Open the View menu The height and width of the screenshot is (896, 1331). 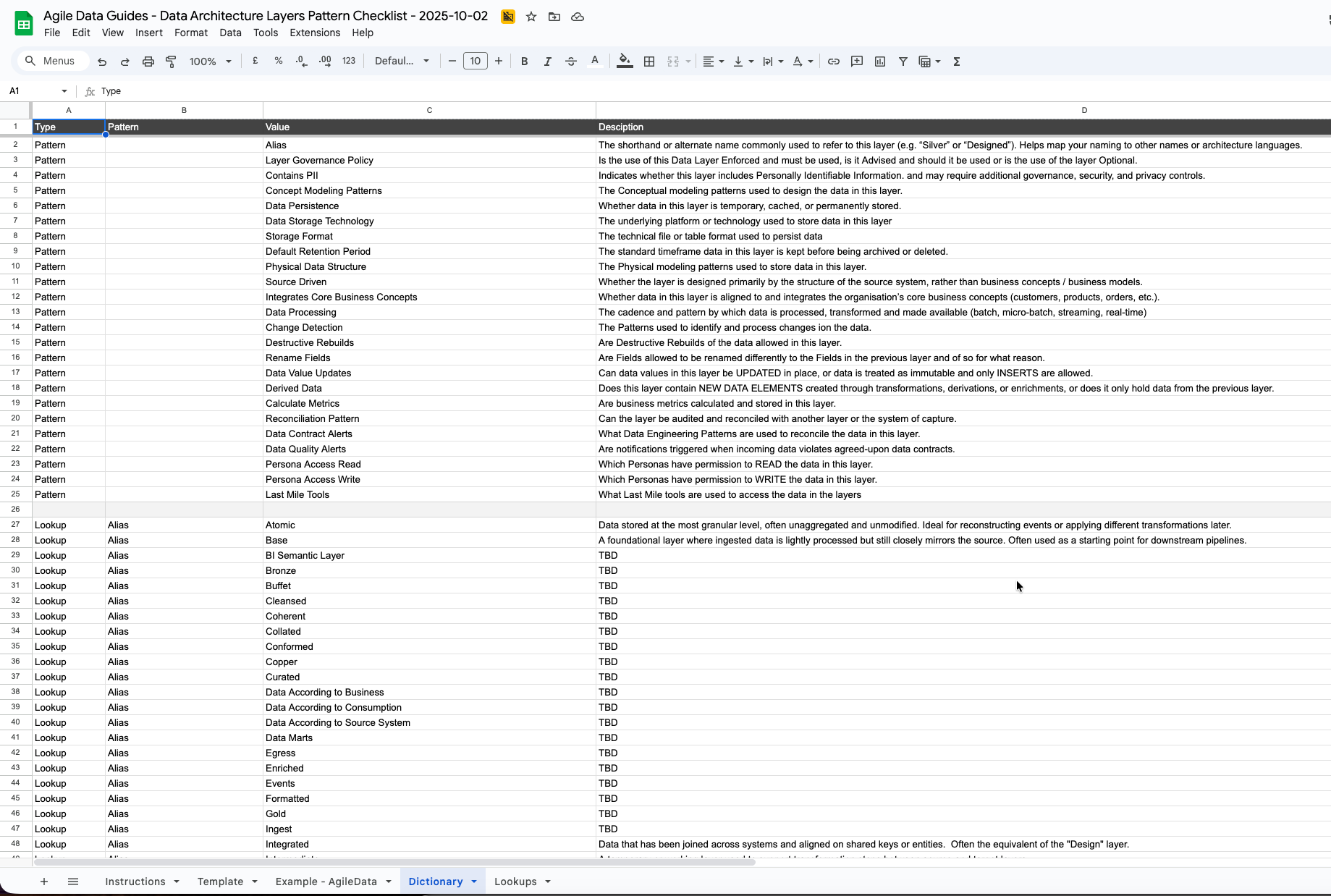(x=113, y=33)
